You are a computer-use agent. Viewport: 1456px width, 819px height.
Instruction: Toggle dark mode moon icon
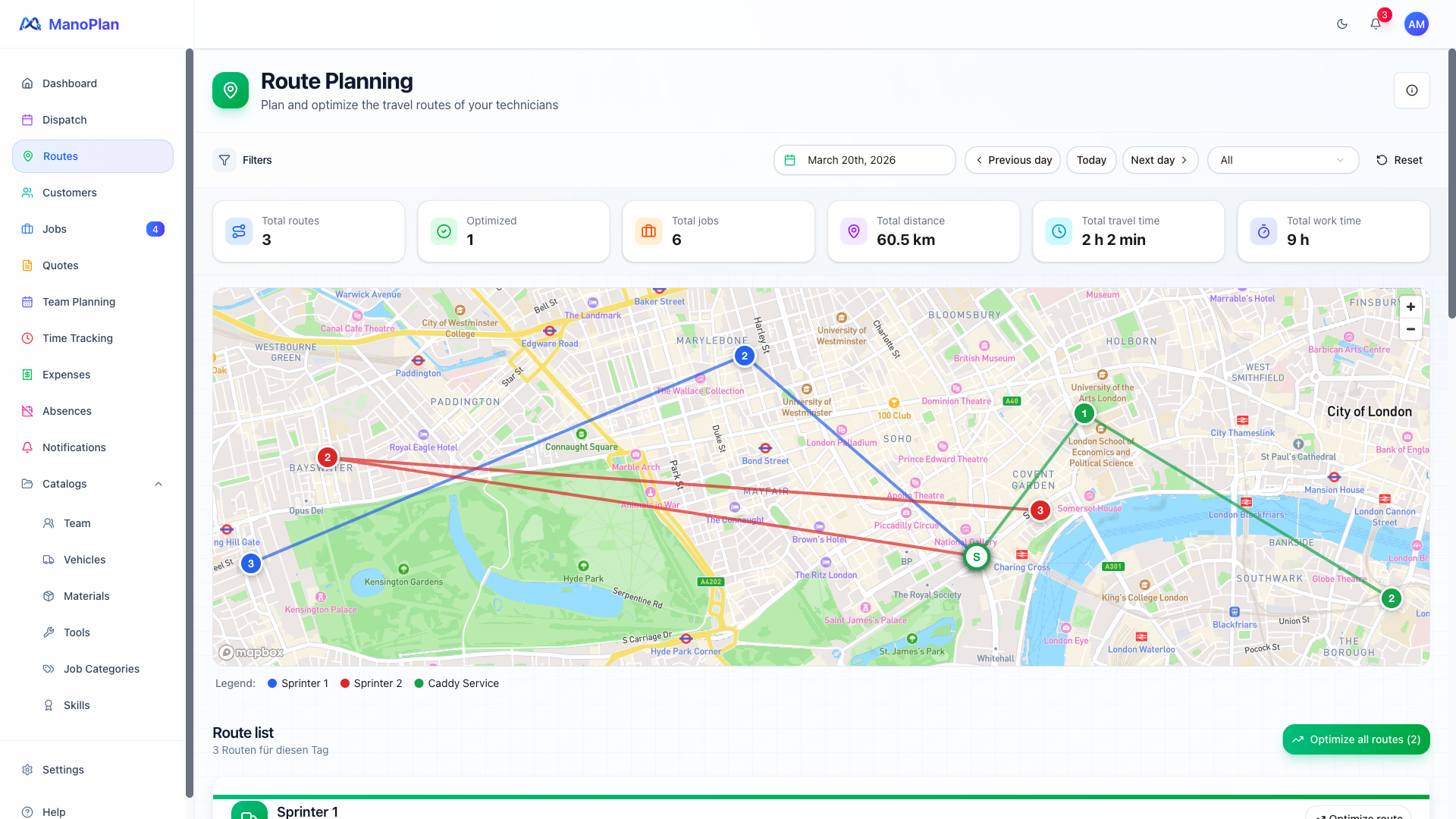point(1342,24)
